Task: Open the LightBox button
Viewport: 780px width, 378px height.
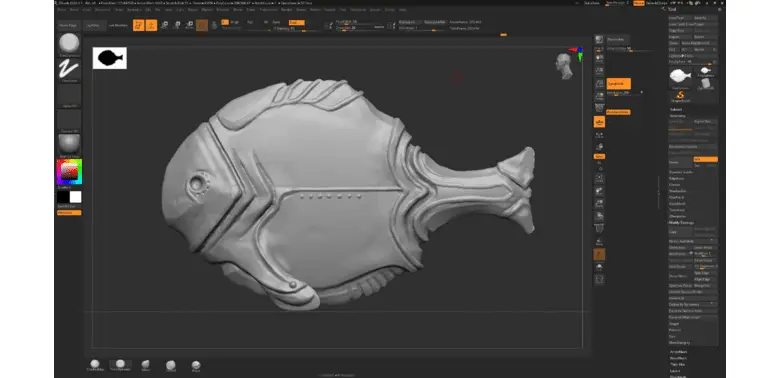Action: click(94, 25)
